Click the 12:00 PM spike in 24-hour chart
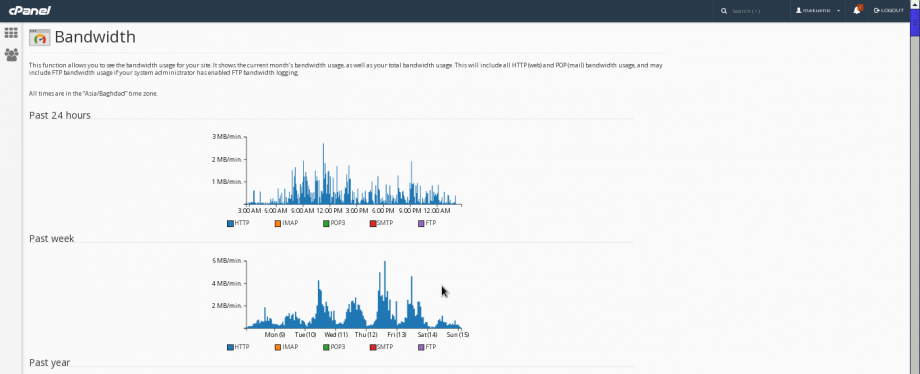 323,174
